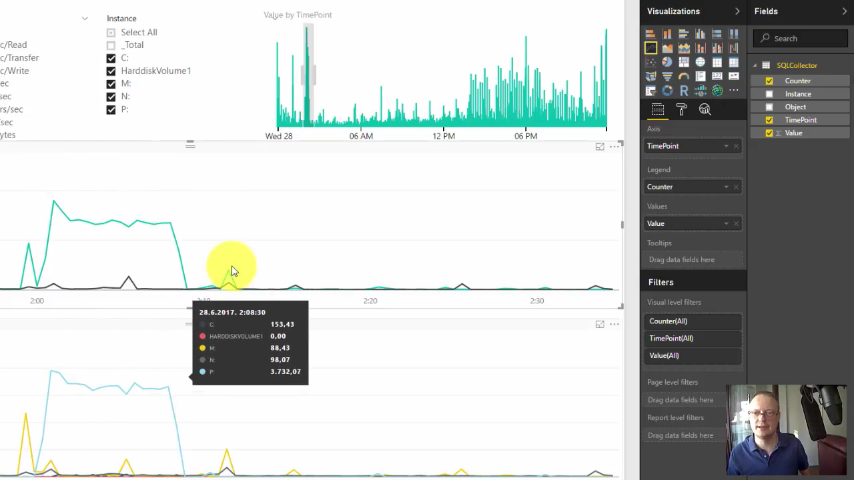Uncheck the HarddiskVolume1 instance checkbox
The width and height of the screenshot is (854, 480).
tap(111, 71)
